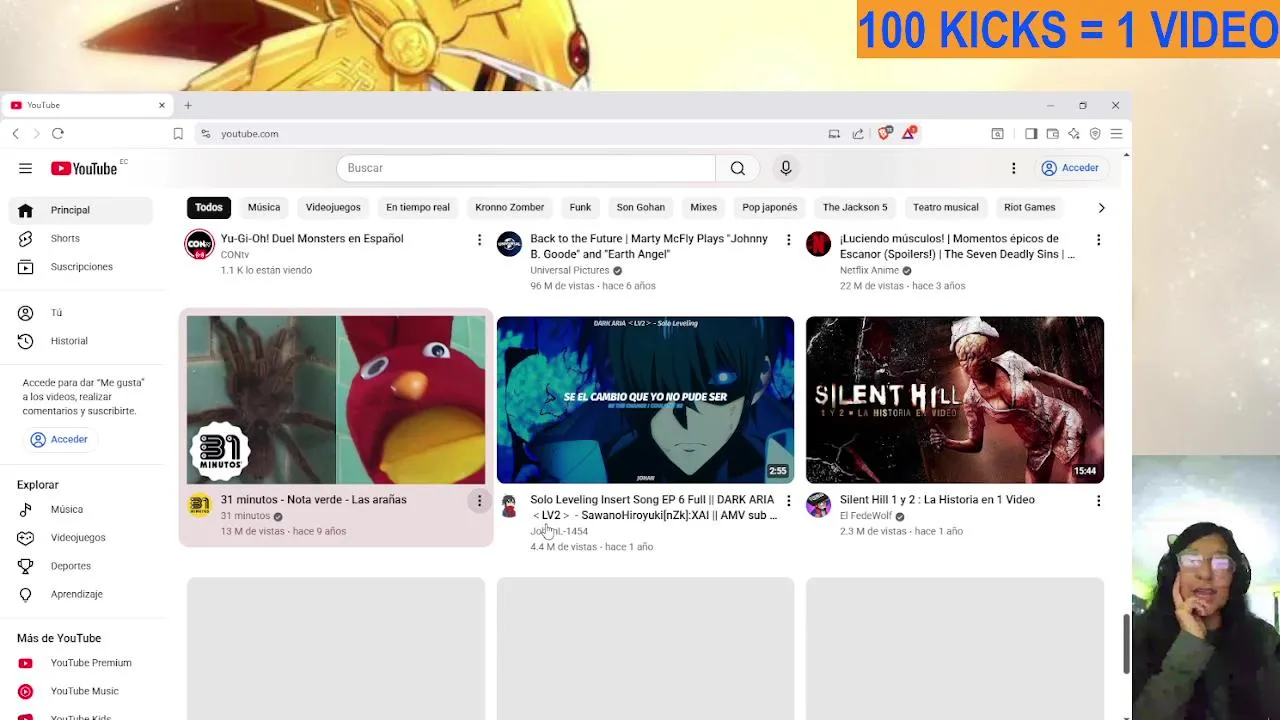Open Música under Explorar
The width and height of the screenshot is (1280, 720).
81,509
